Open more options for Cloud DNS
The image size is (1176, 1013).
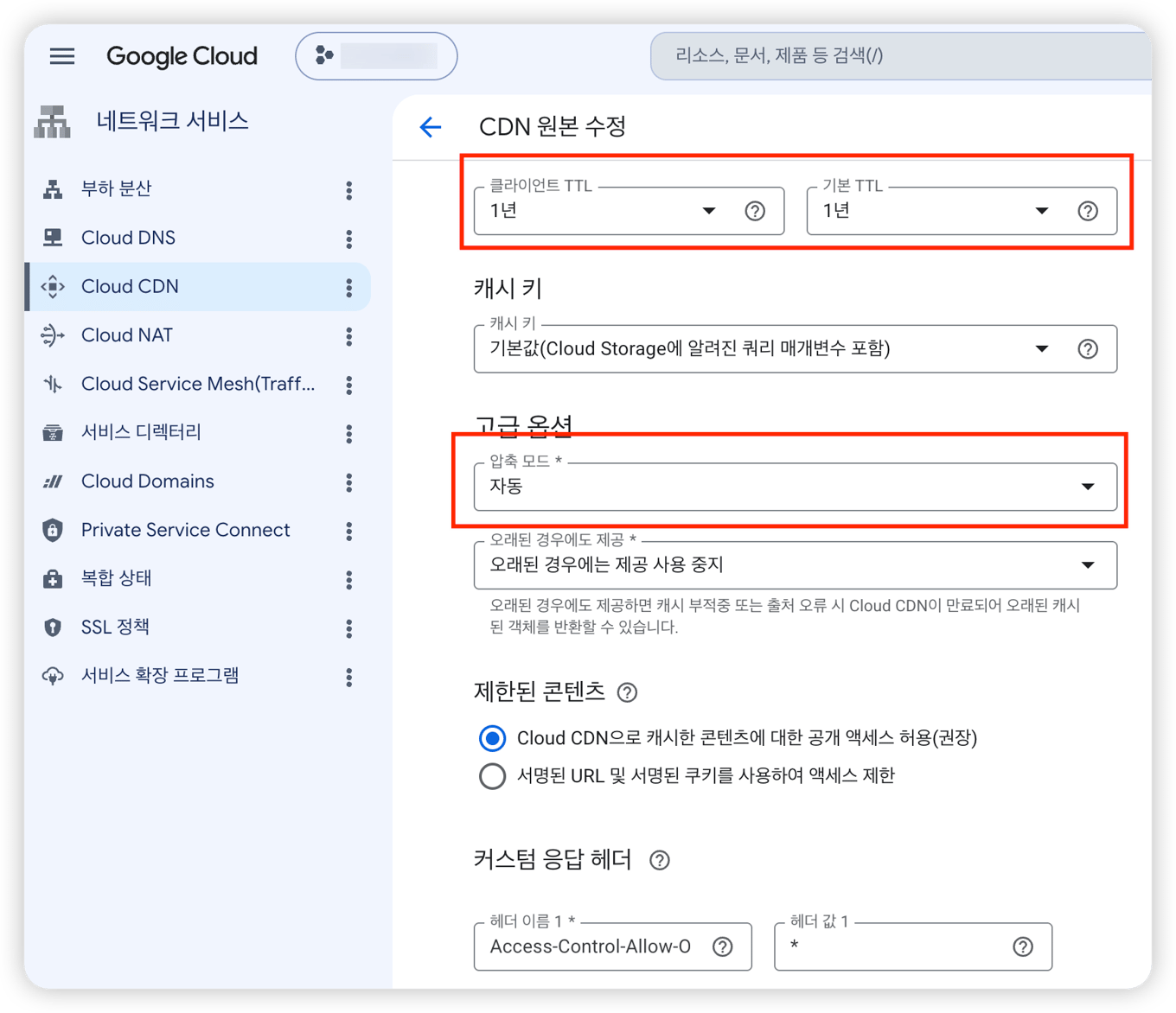coord(349,239)
